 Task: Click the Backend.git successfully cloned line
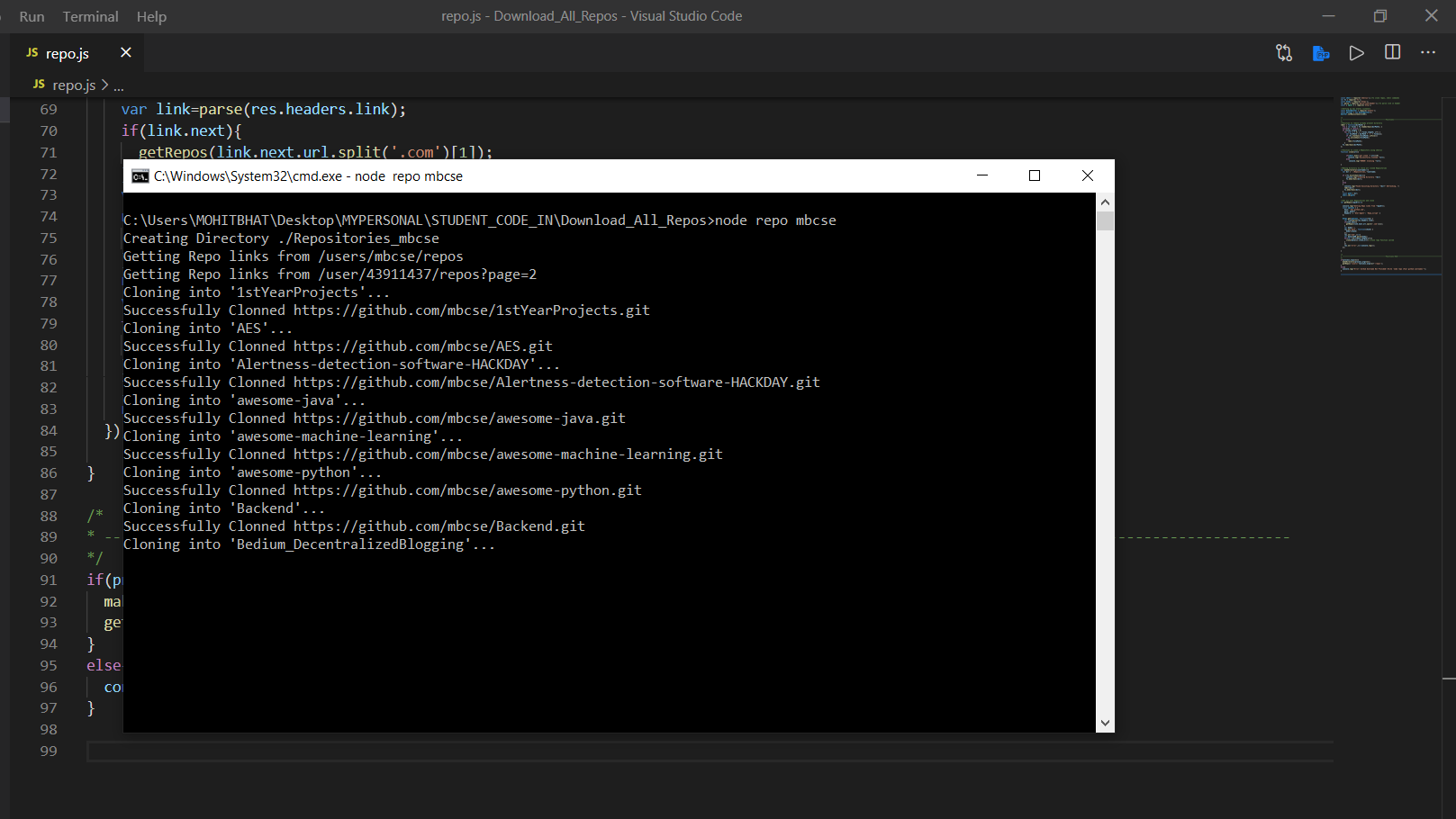coord(354,526)
